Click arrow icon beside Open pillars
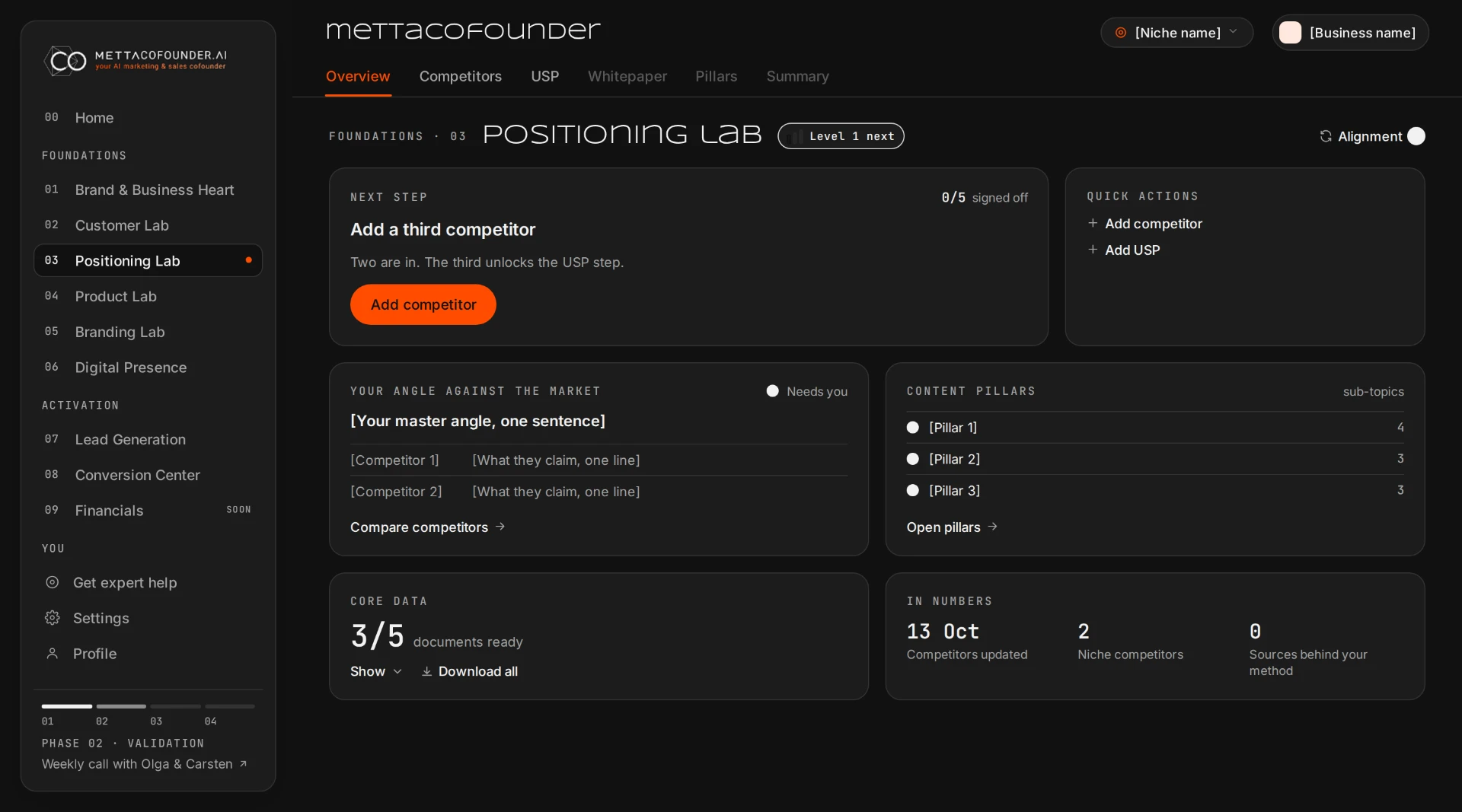 992,527
